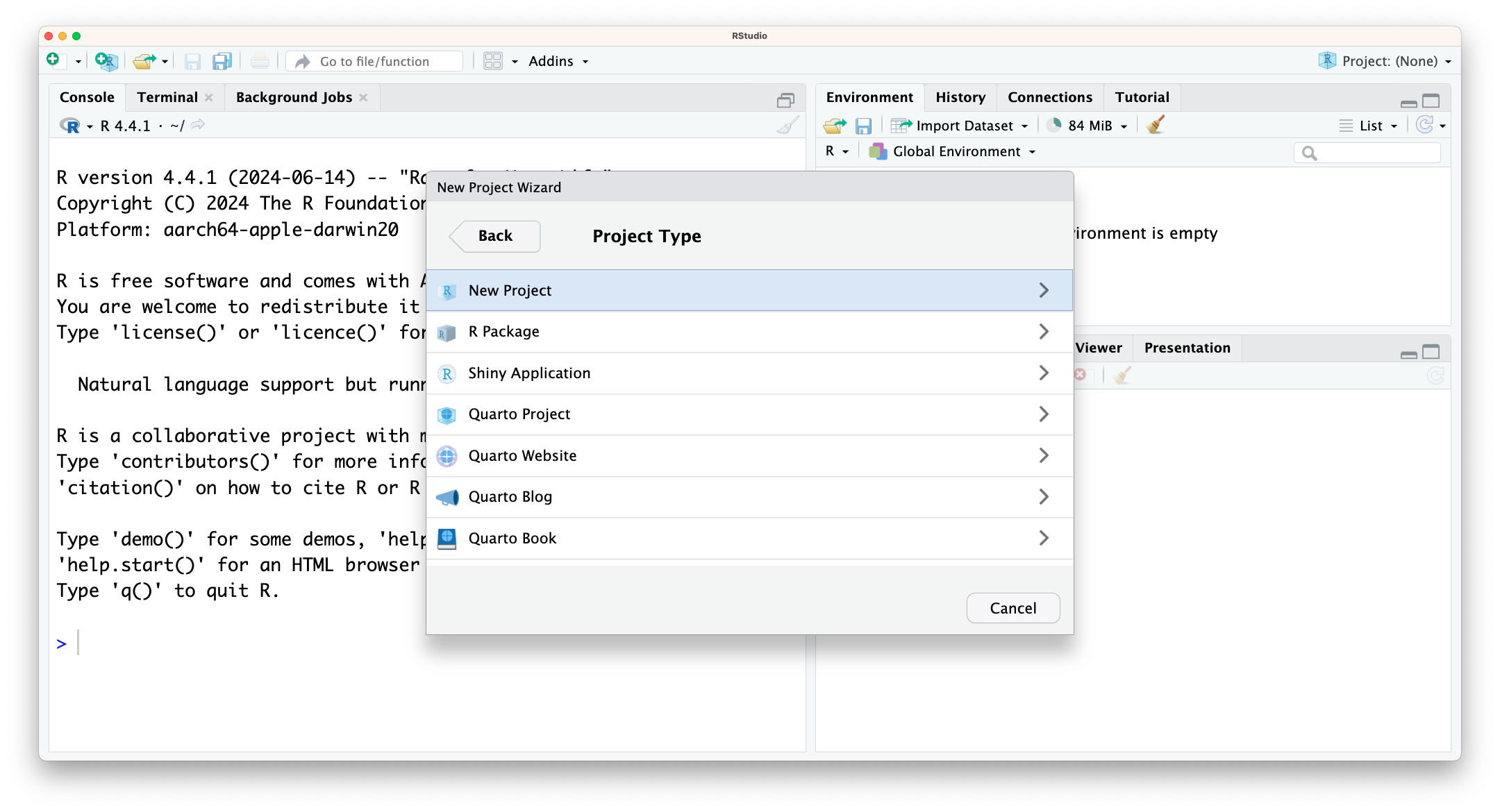Viewport: 1500px width, 812px height.
Task: Open the New File dropdown arrow
Action: click(78, 62)
